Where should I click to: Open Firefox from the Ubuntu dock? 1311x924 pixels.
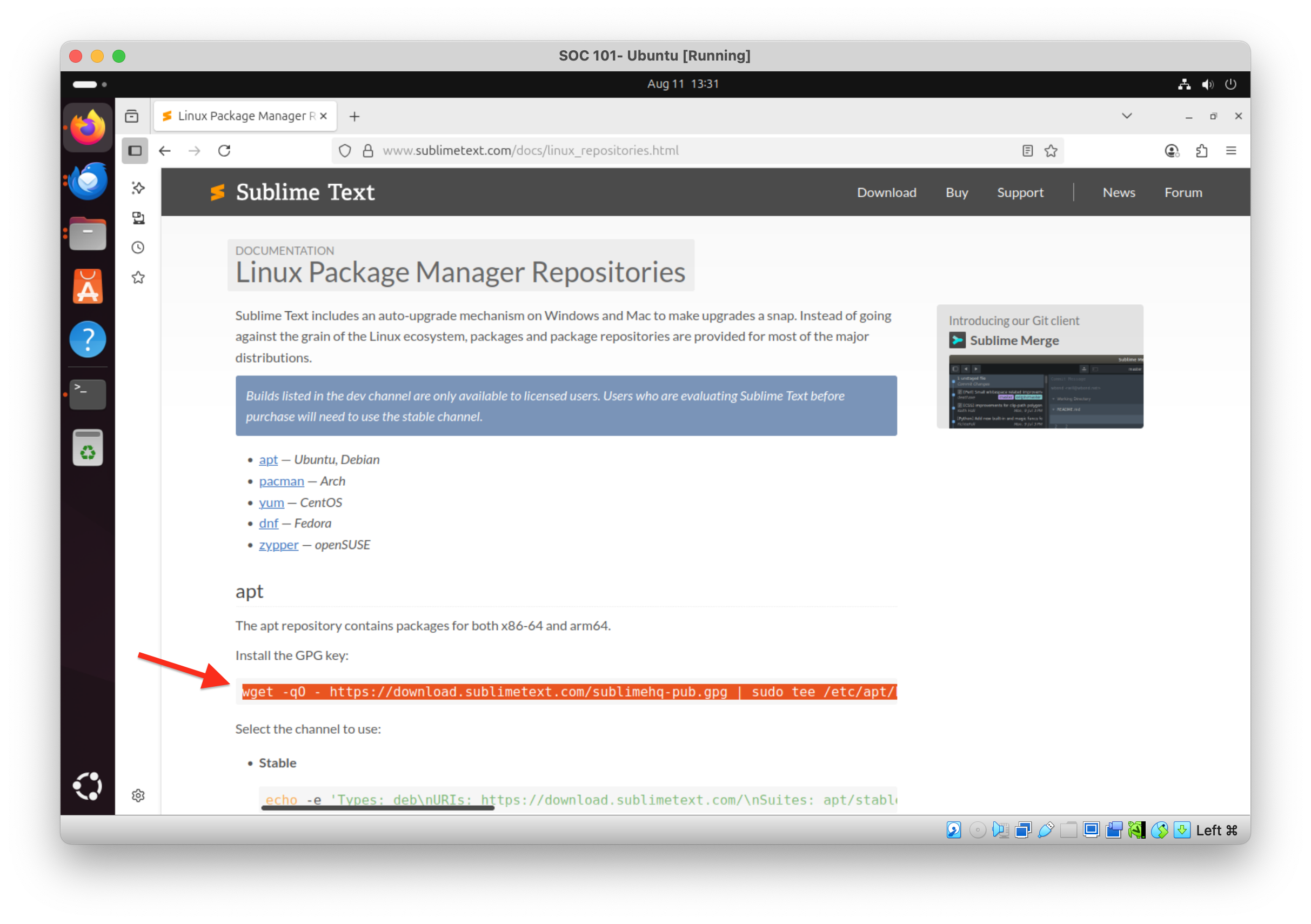[88, 128]
